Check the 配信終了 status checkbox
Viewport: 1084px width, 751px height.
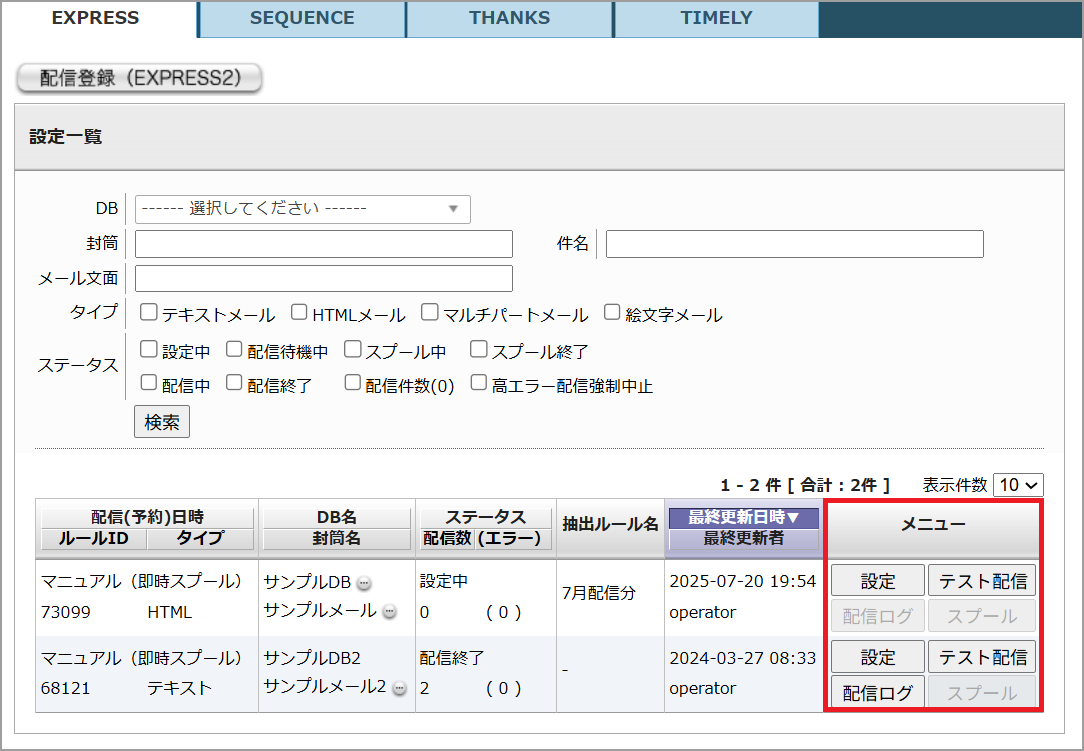pos(234,383)
